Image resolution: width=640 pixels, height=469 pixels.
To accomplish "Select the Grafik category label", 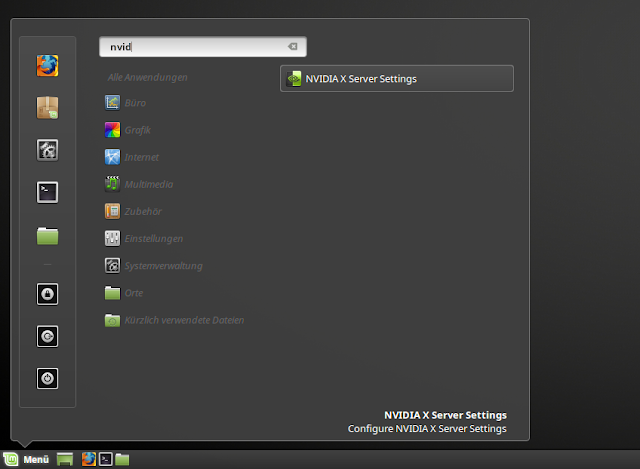I will pos(138,130).
